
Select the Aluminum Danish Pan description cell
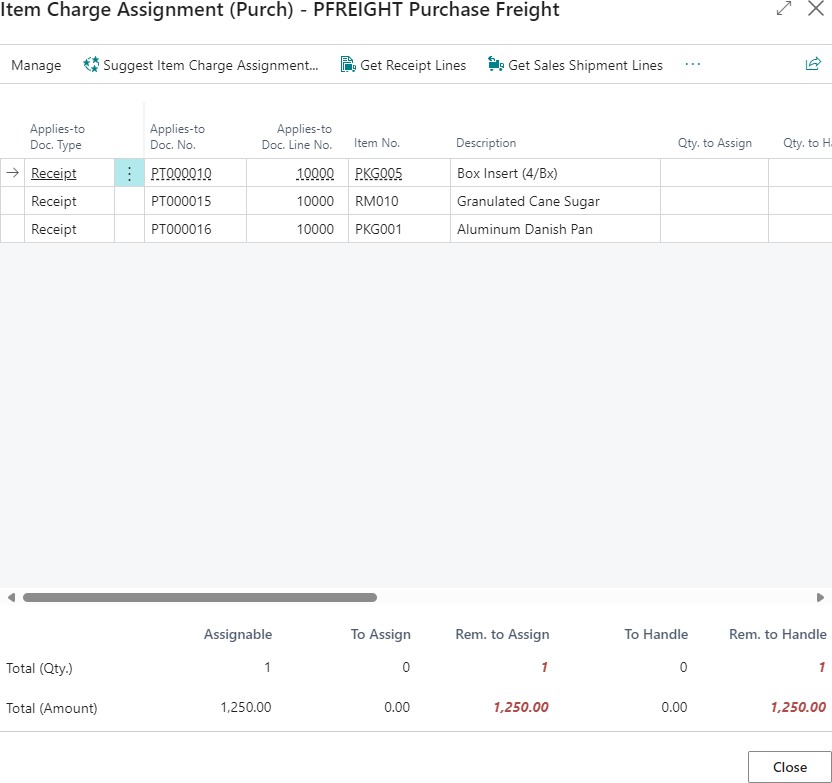(x=524, y=229)
